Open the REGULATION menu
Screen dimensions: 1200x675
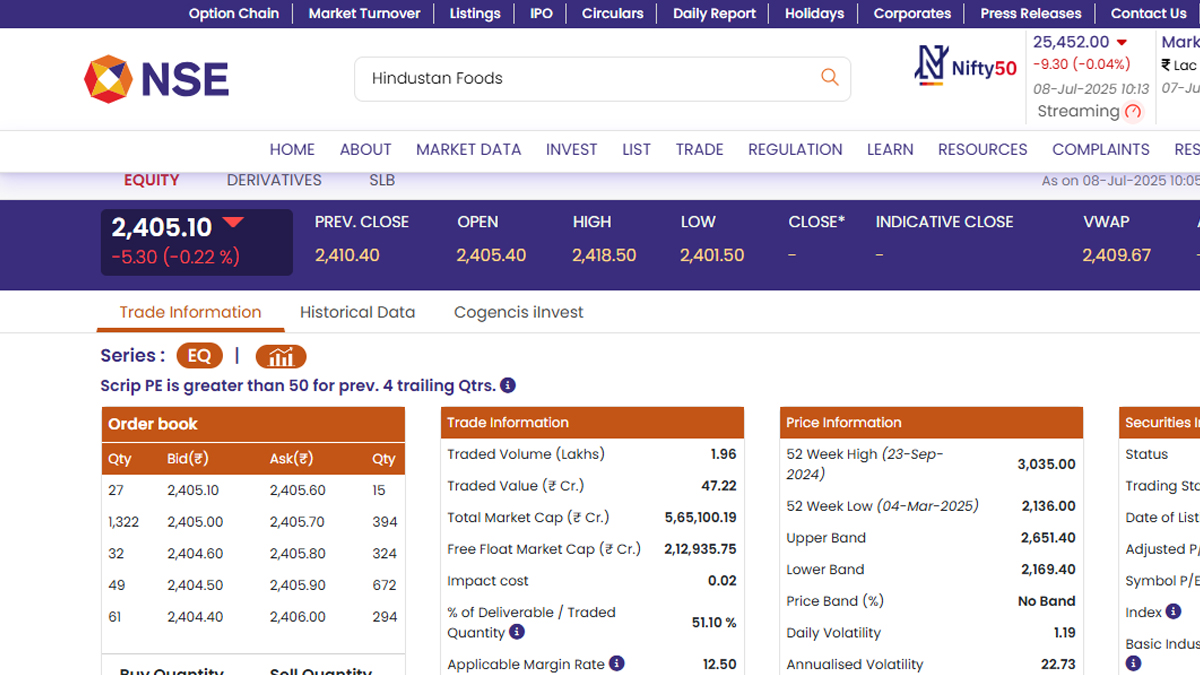(x=795, y=149)
